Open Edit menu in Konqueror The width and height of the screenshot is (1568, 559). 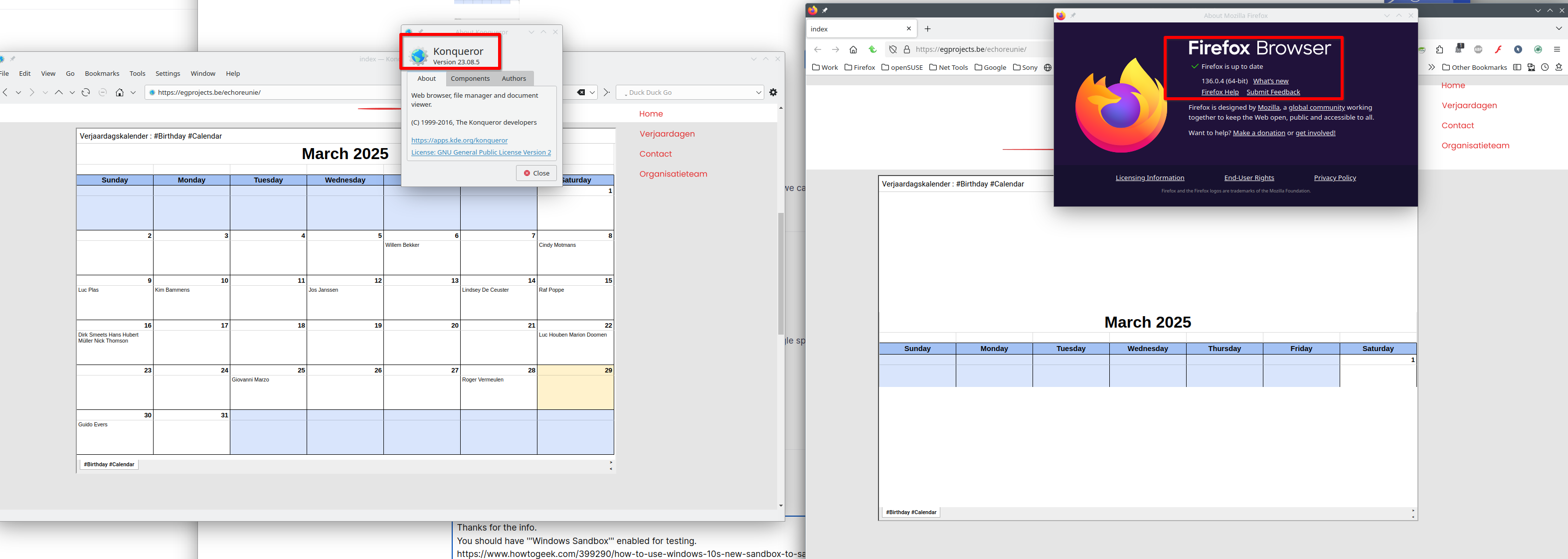pyautogui.click(x=25, y=74)
